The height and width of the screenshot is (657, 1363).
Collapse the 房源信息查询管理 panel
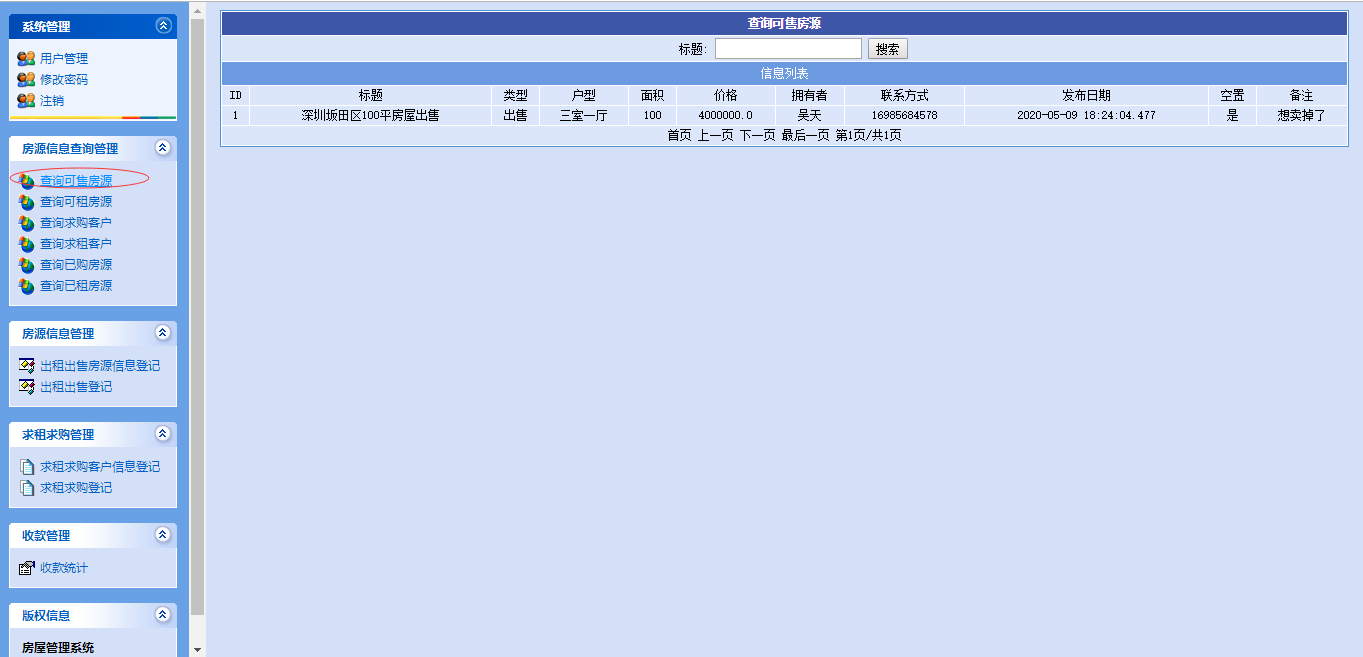[x=163, y=148]
